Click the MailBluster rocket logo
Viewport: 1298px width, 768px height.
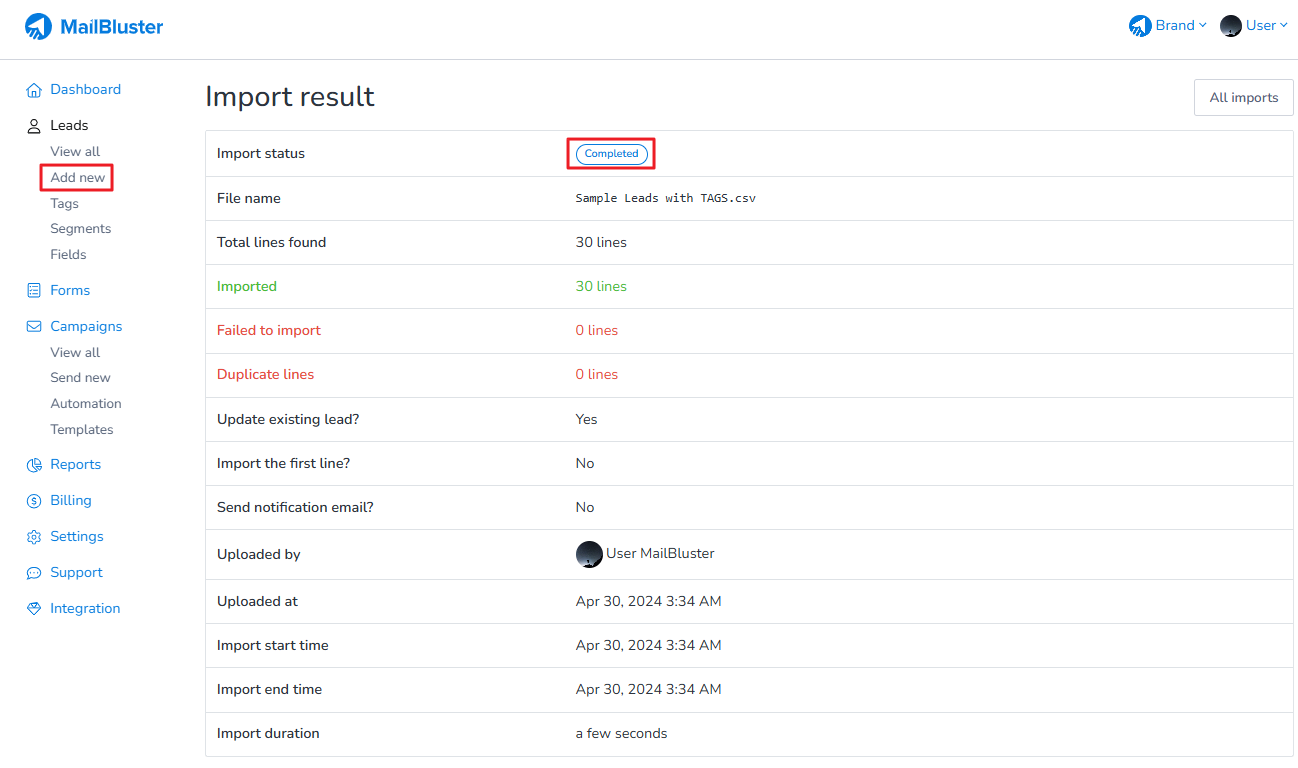pyautogui.click(x=38, y=27)
